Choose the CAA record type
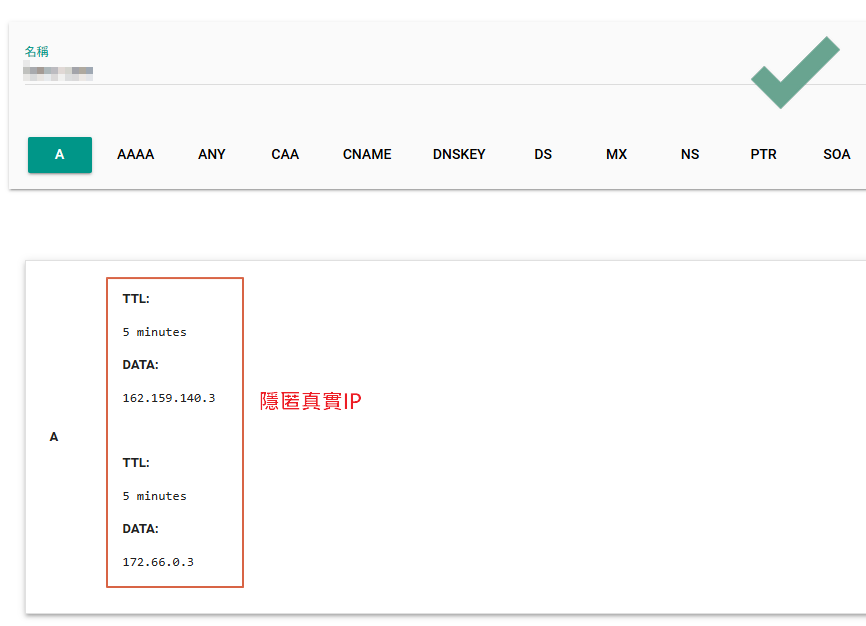The width and height of the screenshot is (866, 626). [x=285, y=155]
